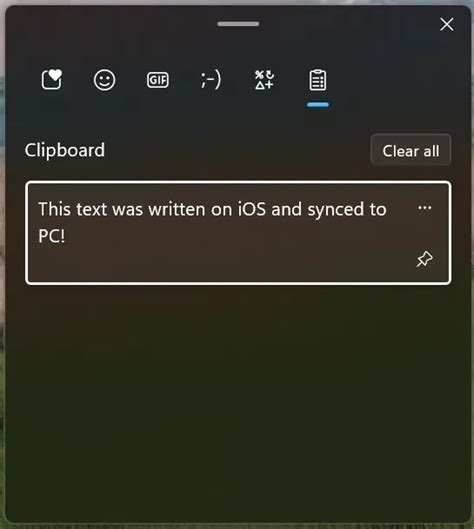474x529 pixels.
Task: Open See more options for clipboard item
Action: click(x=424, y=207)
